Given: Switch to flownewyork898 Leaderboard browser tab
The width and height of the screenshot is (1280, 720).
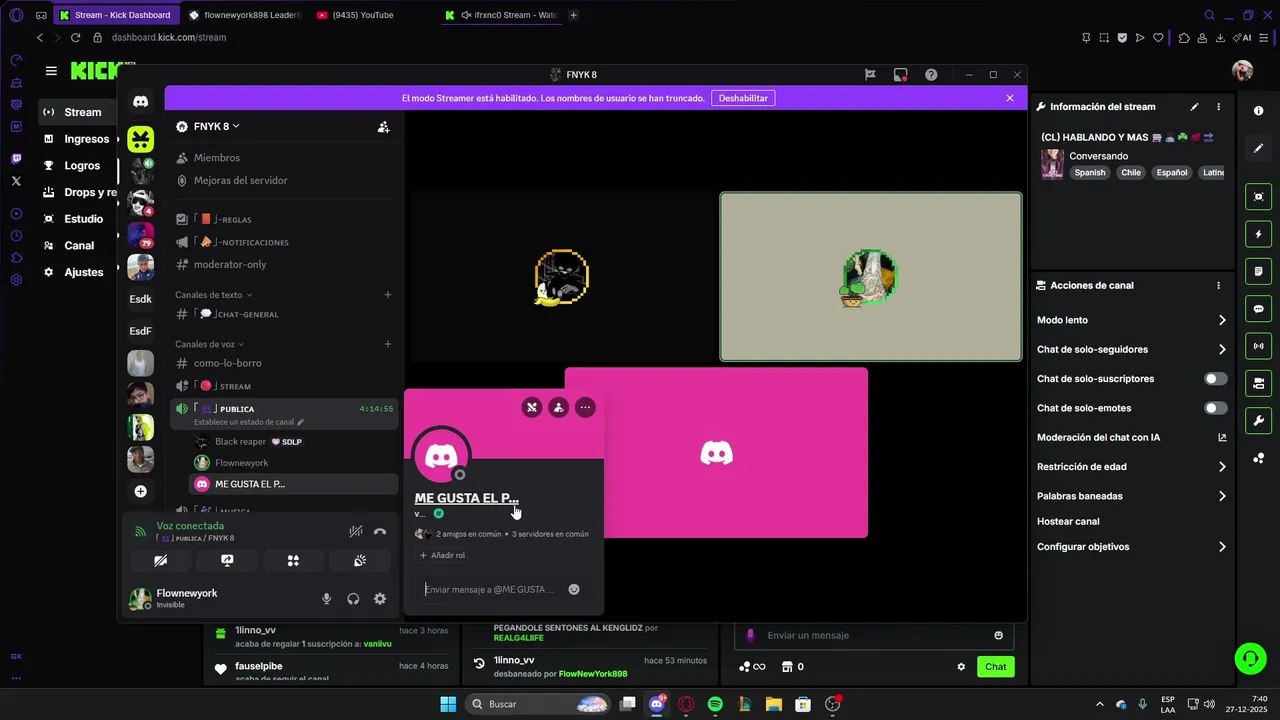Looking at the screenshot, I should point(245,15).
